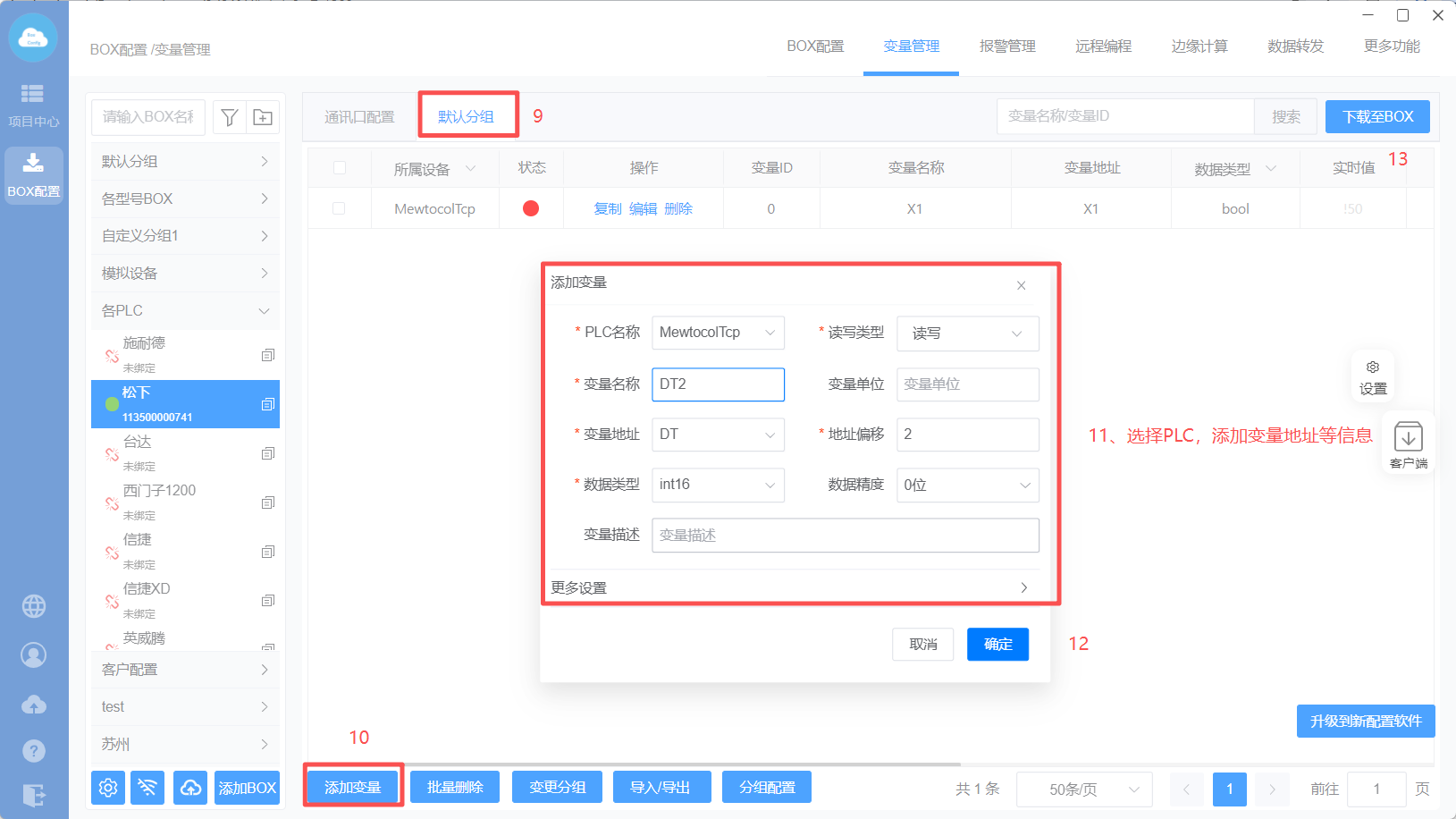The width and height of the screenshot is (1456, 819).
Task: Click the filter funnel icon beside BOX search
Action: coord(230,117)
